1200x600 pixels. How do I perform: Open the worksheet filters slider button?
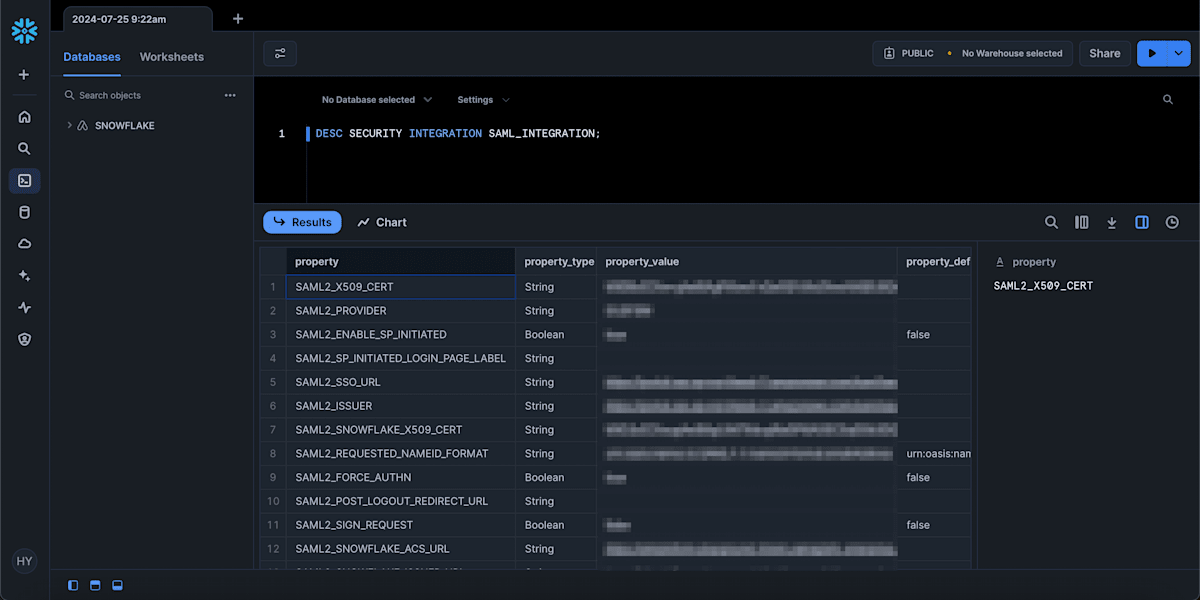pyautogui.click(x=280, y=54)
